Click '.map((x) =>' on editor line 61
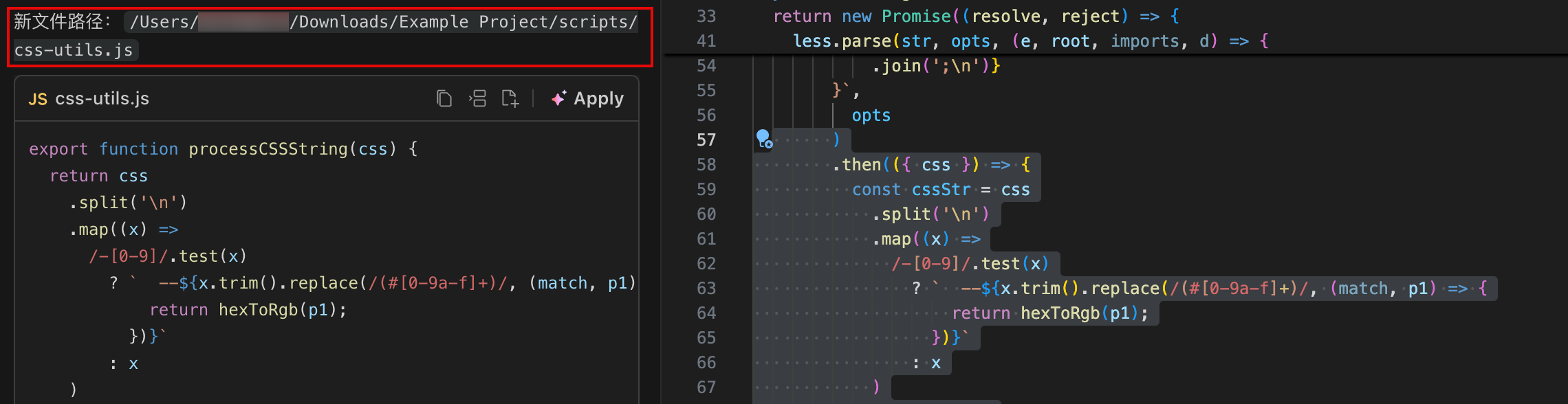1568x404 pixels. (x=926, y=239)
